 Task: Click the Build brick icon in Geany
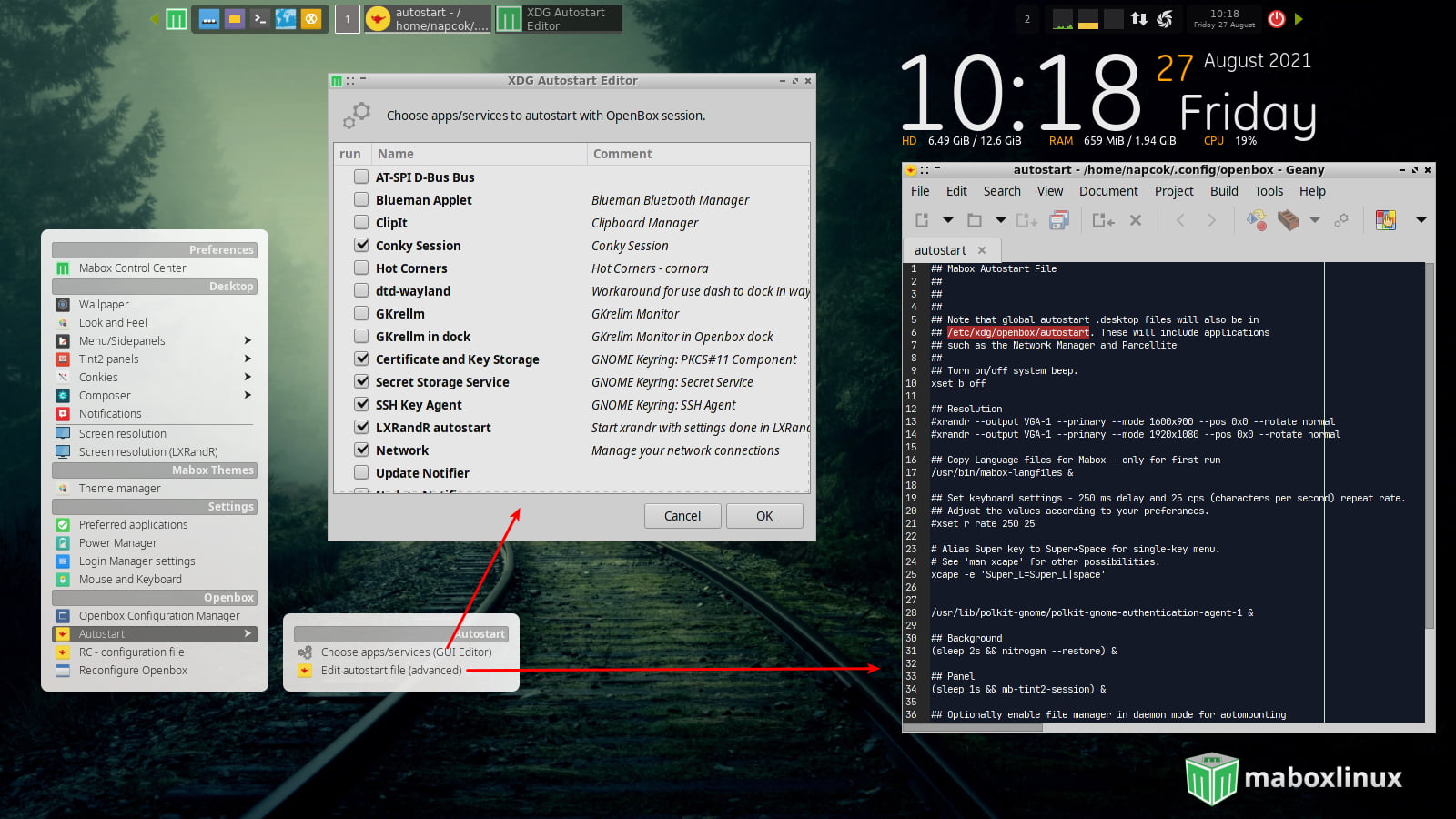tap(1289, 220)
